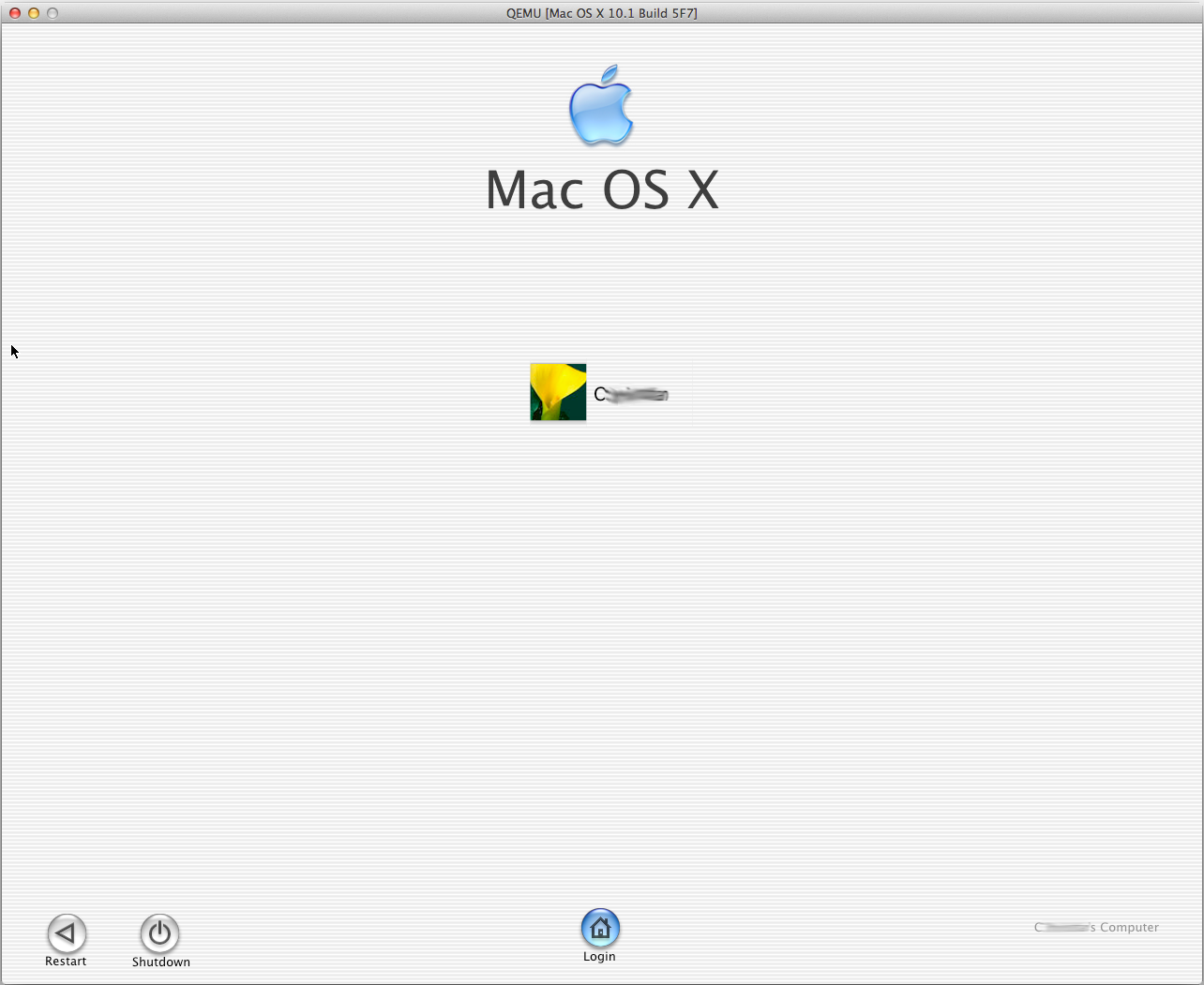Image resolution: width=1204 pixels, height=985 pixels.
Task: Select the blurred user account name
Action: click(631, 395)
